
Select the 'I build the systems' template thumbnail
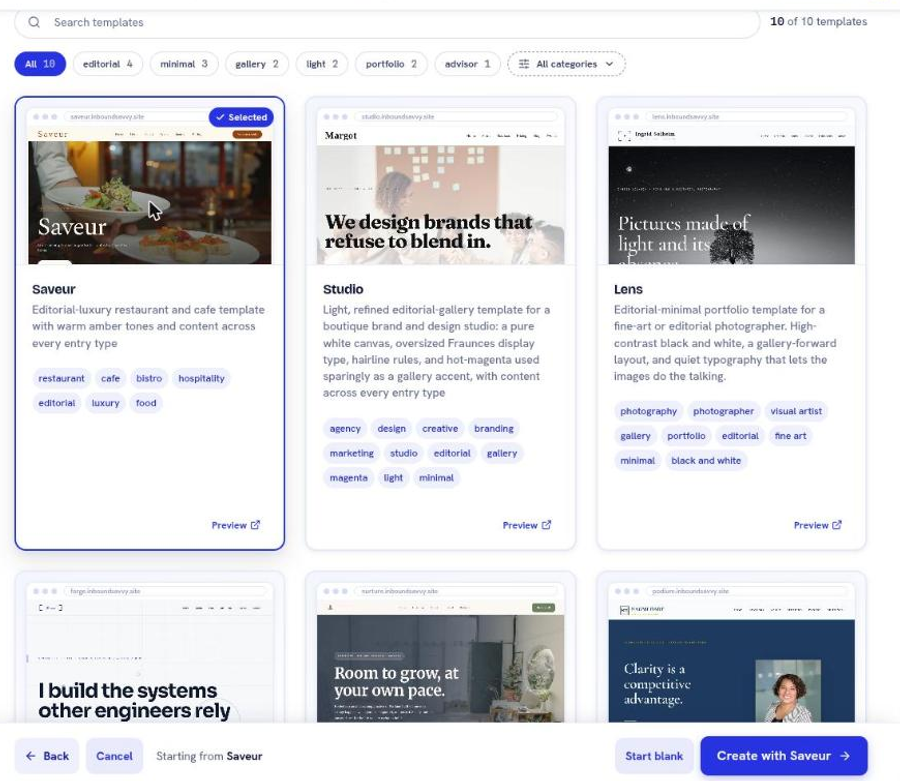[x=150, y=652]
